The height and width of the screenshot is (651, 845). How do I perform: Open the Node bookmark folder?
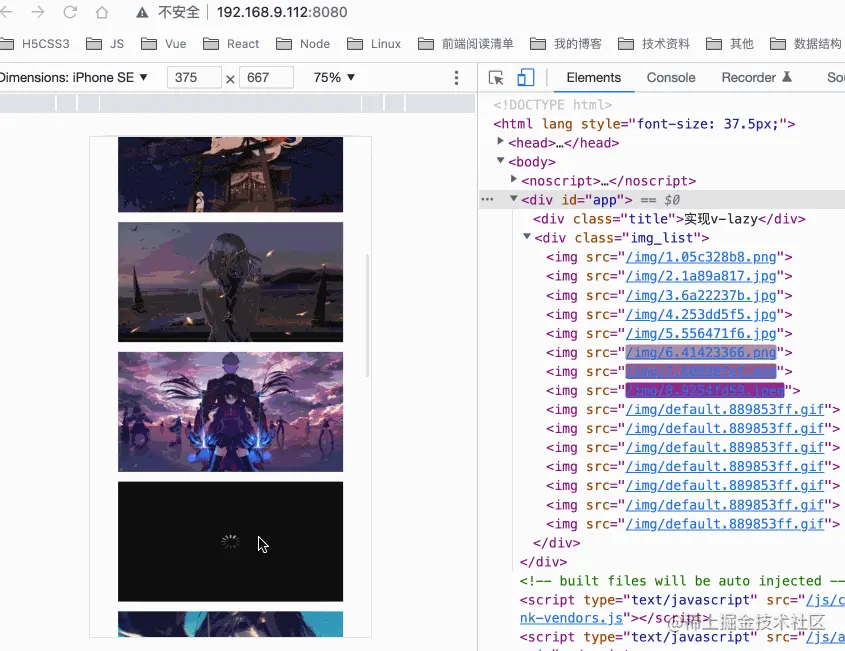303,44
